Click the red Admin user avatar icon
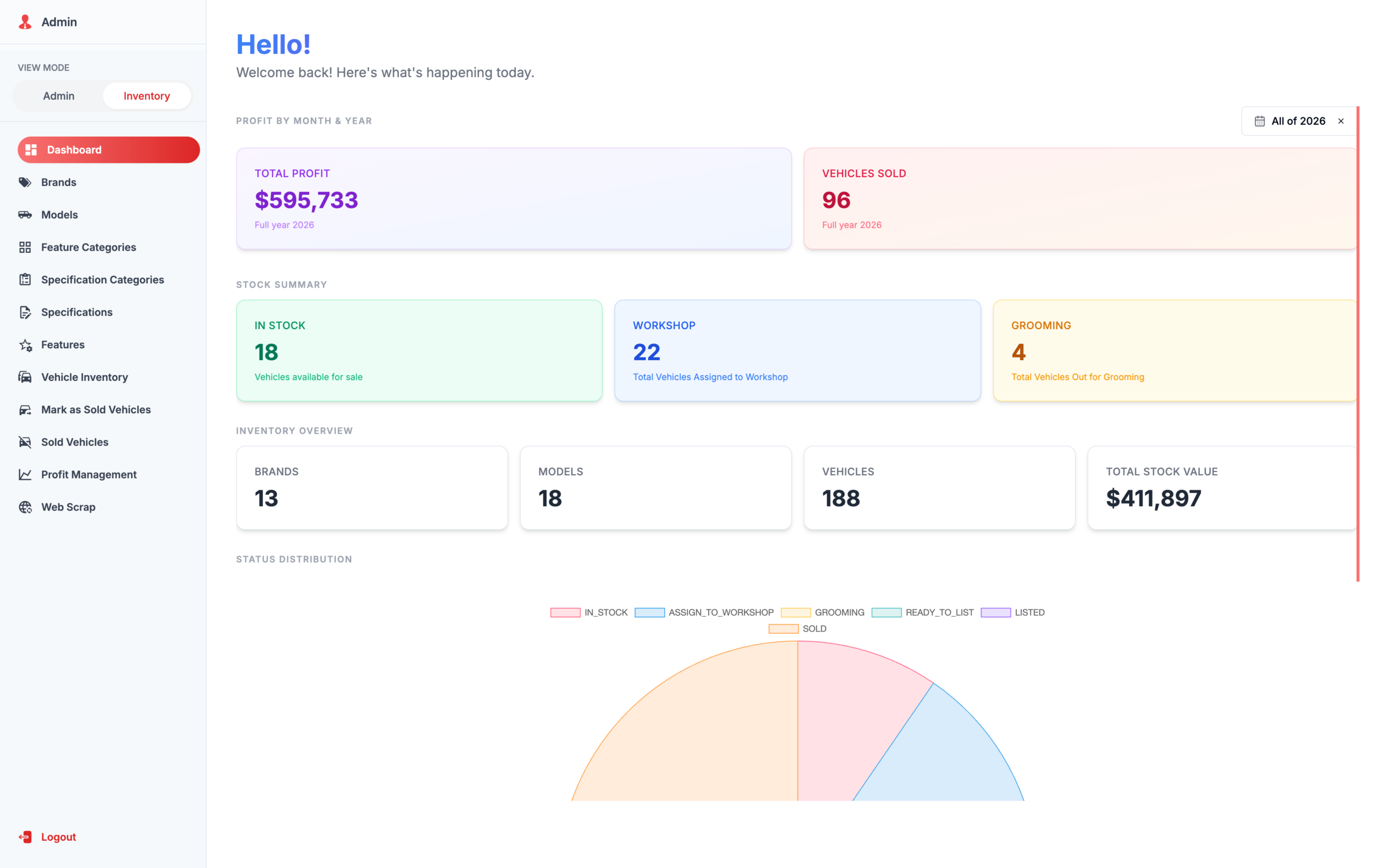The height and width of the screenshot is (868, 1389). tap(24, 22)
